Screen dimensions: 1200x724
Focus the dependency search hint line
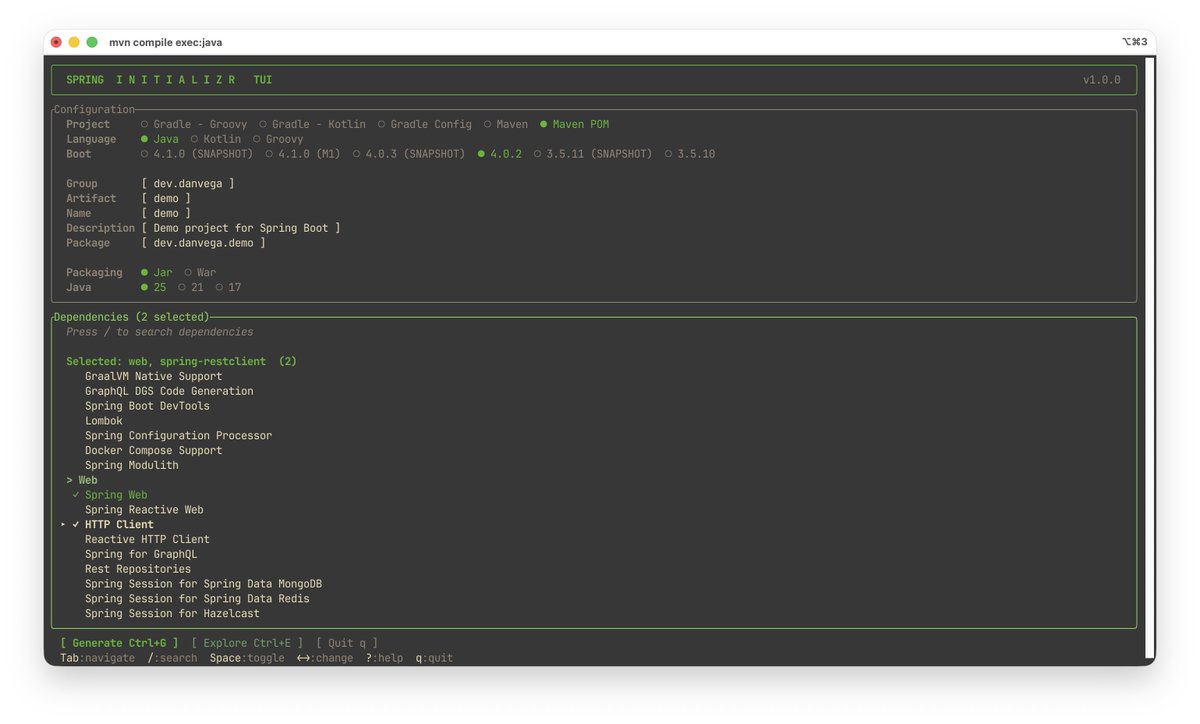pos(160,332)
